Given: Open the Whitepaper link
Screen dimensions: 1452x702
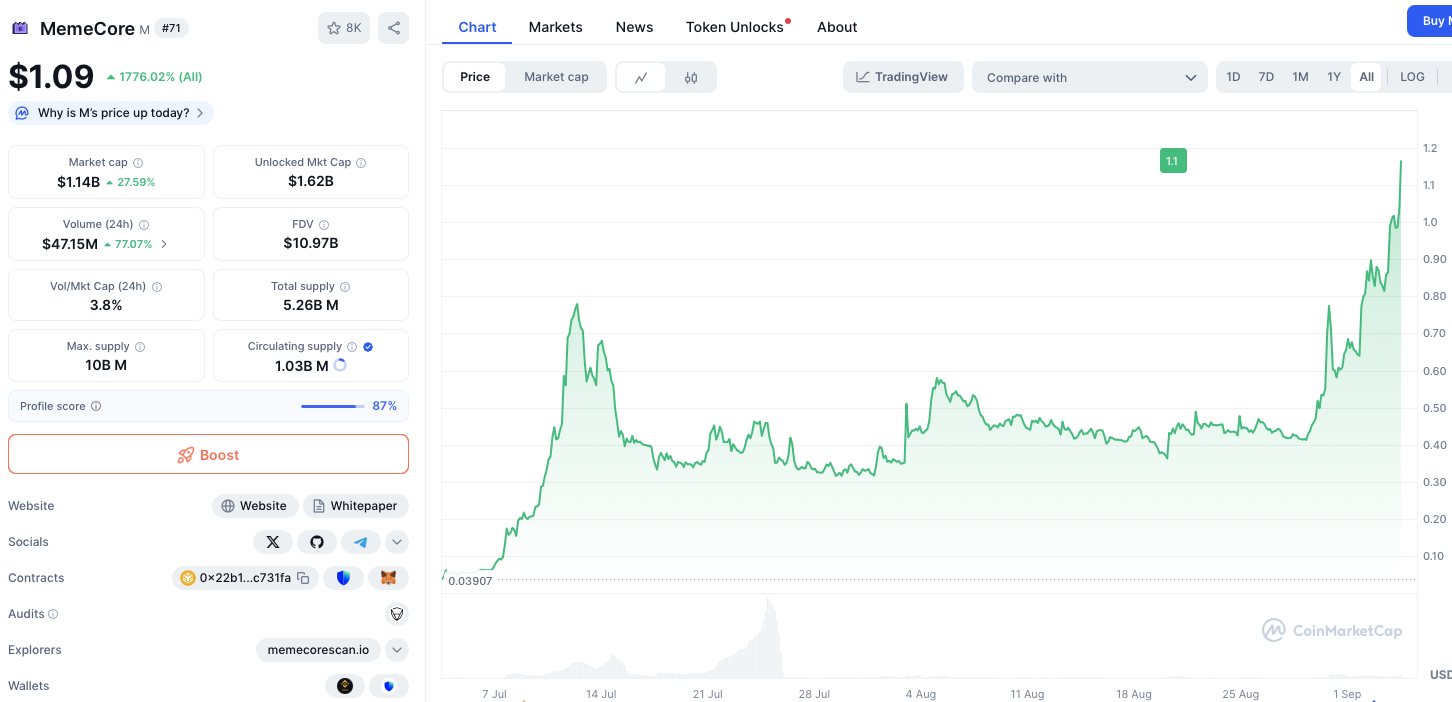Looking at the screenshot, I should coord(356,506).
